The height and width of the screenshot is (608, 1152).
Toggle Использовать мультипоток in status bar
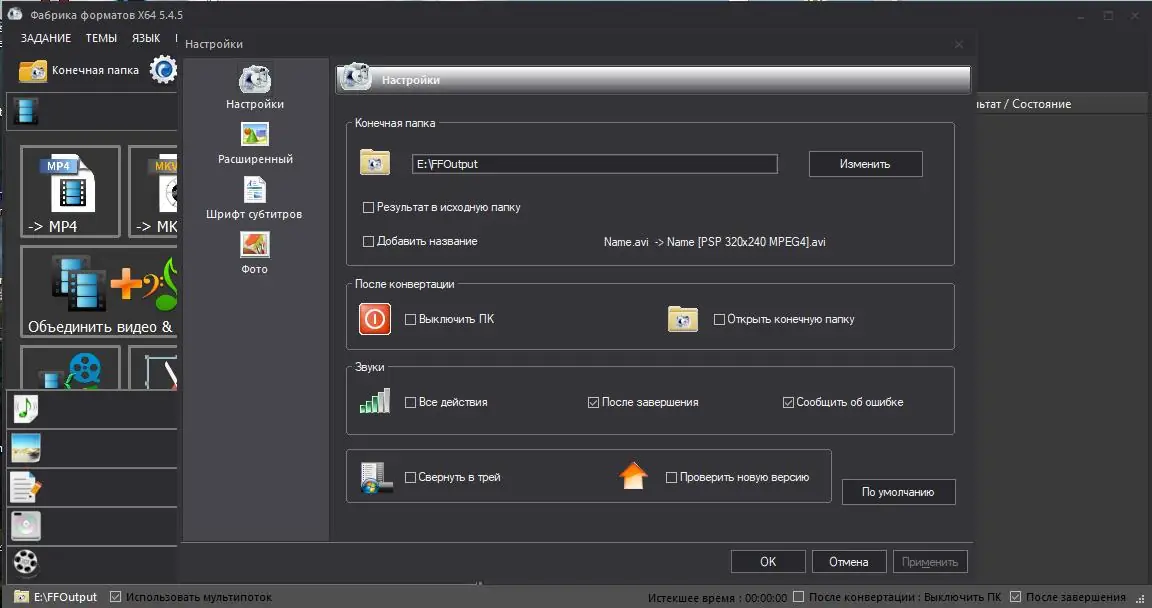click(115, 597)
